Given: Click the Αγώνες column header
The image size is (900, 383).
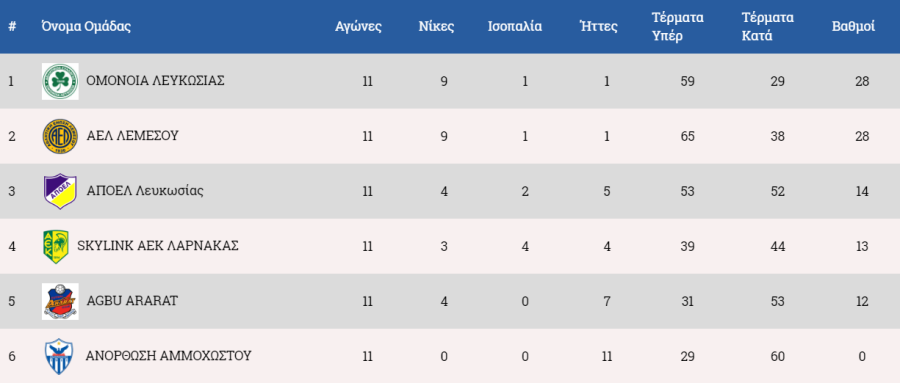Looking at the screenshot, I should coord(358,26).
